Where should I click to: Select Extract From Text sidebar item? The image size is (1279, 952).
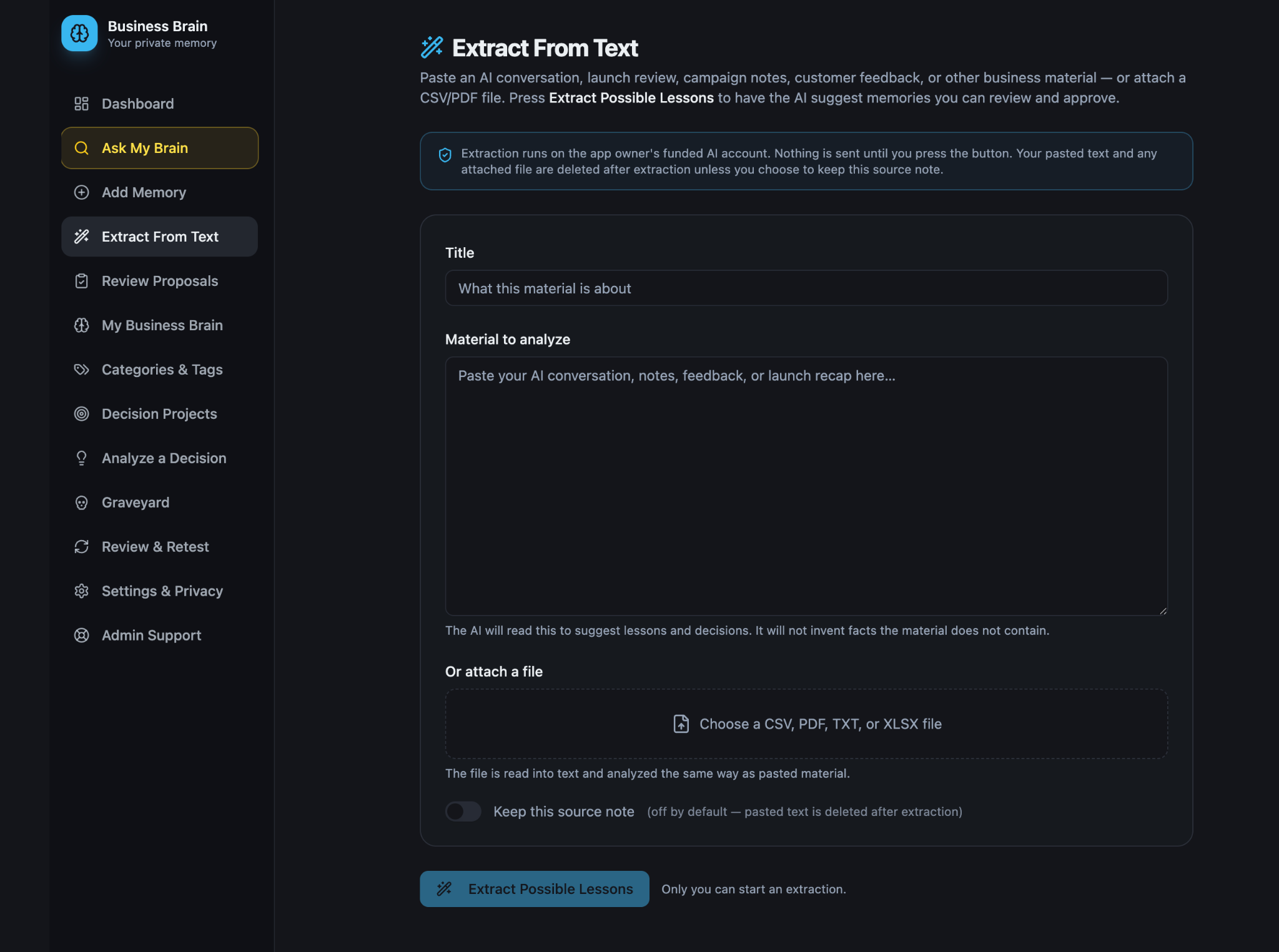(160, 237)
